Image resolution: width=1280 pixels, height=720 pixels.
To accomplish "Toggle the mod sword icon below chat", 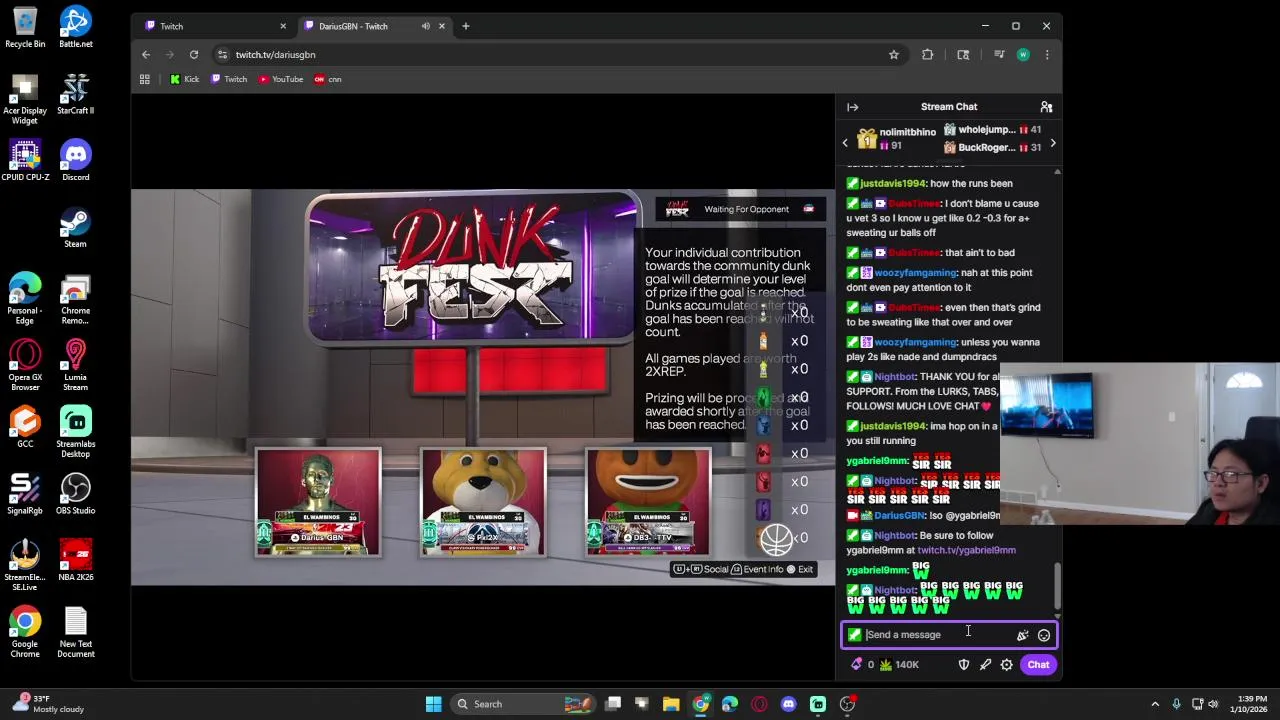I will (x=985, y=665).
